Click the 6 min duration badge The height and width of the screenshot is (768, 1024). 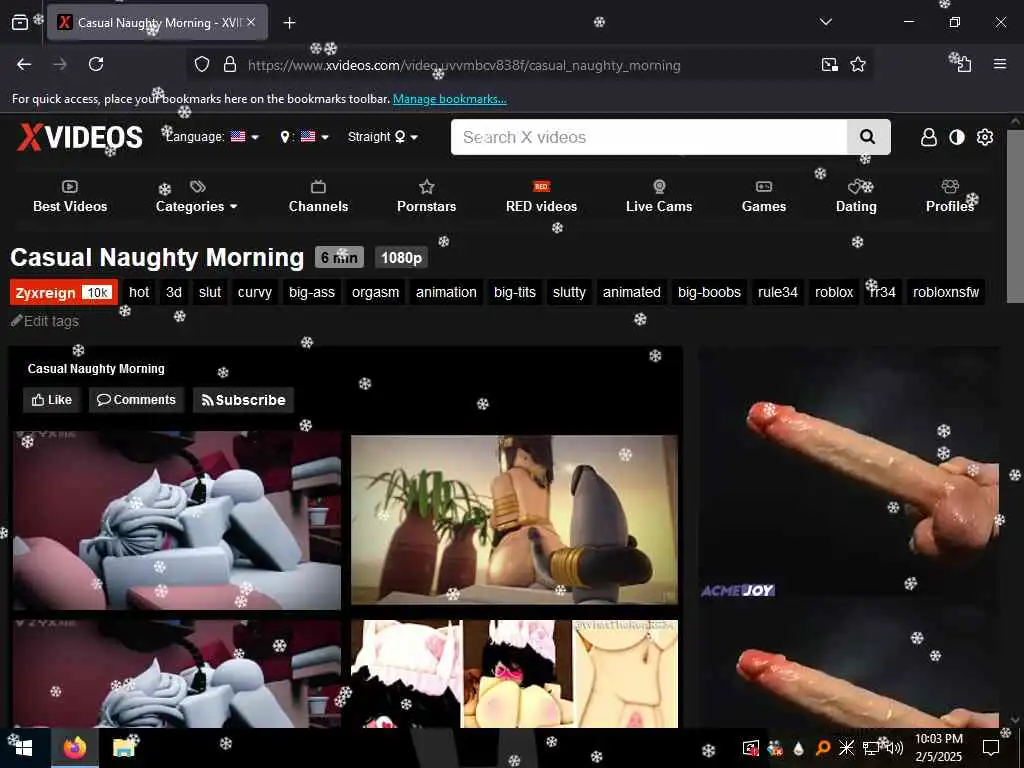click(339, 258)
